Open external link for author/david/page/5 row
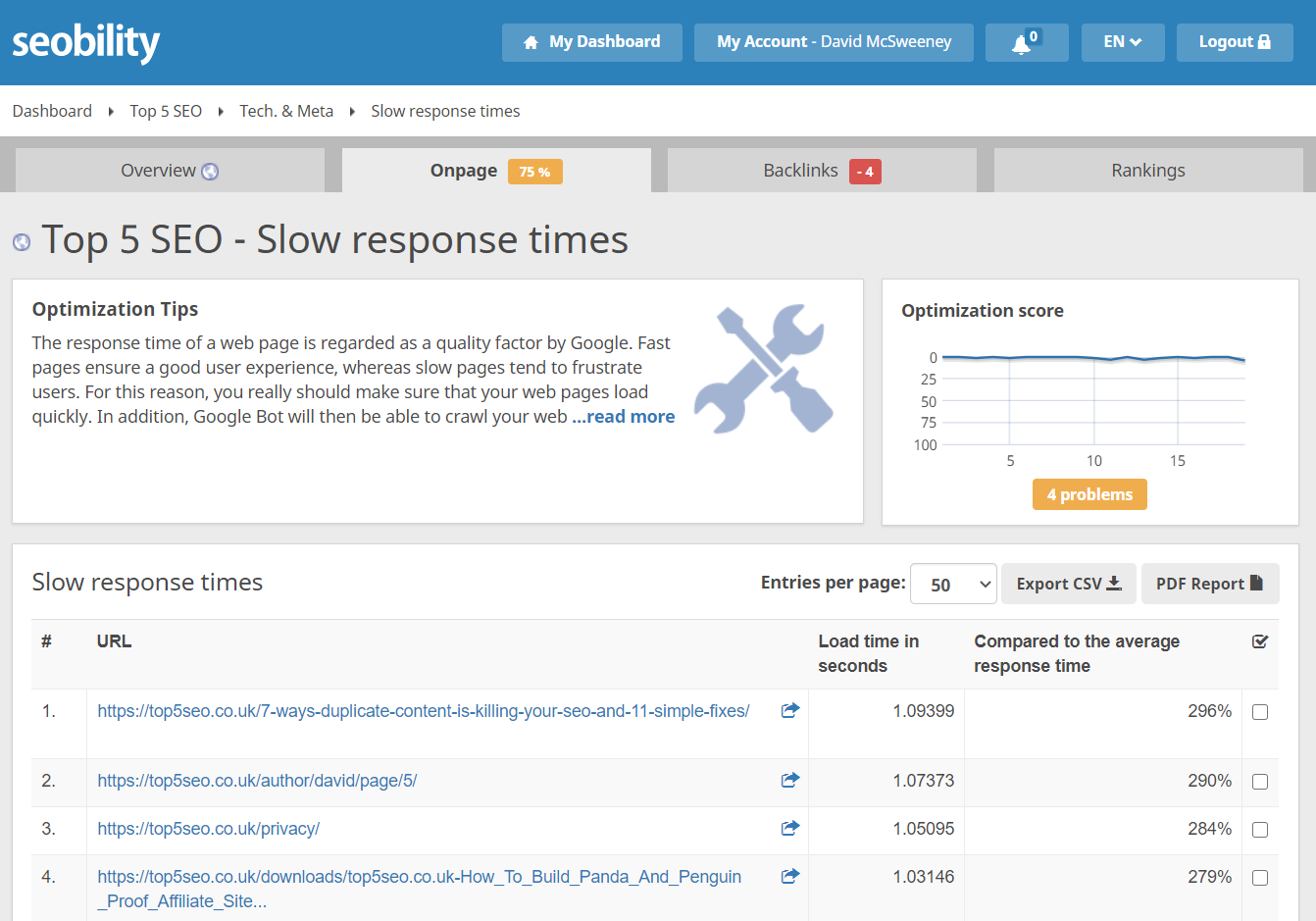The height and width of the screenshot is (921, 1316). pyautogui.click(x=790, y=780)
